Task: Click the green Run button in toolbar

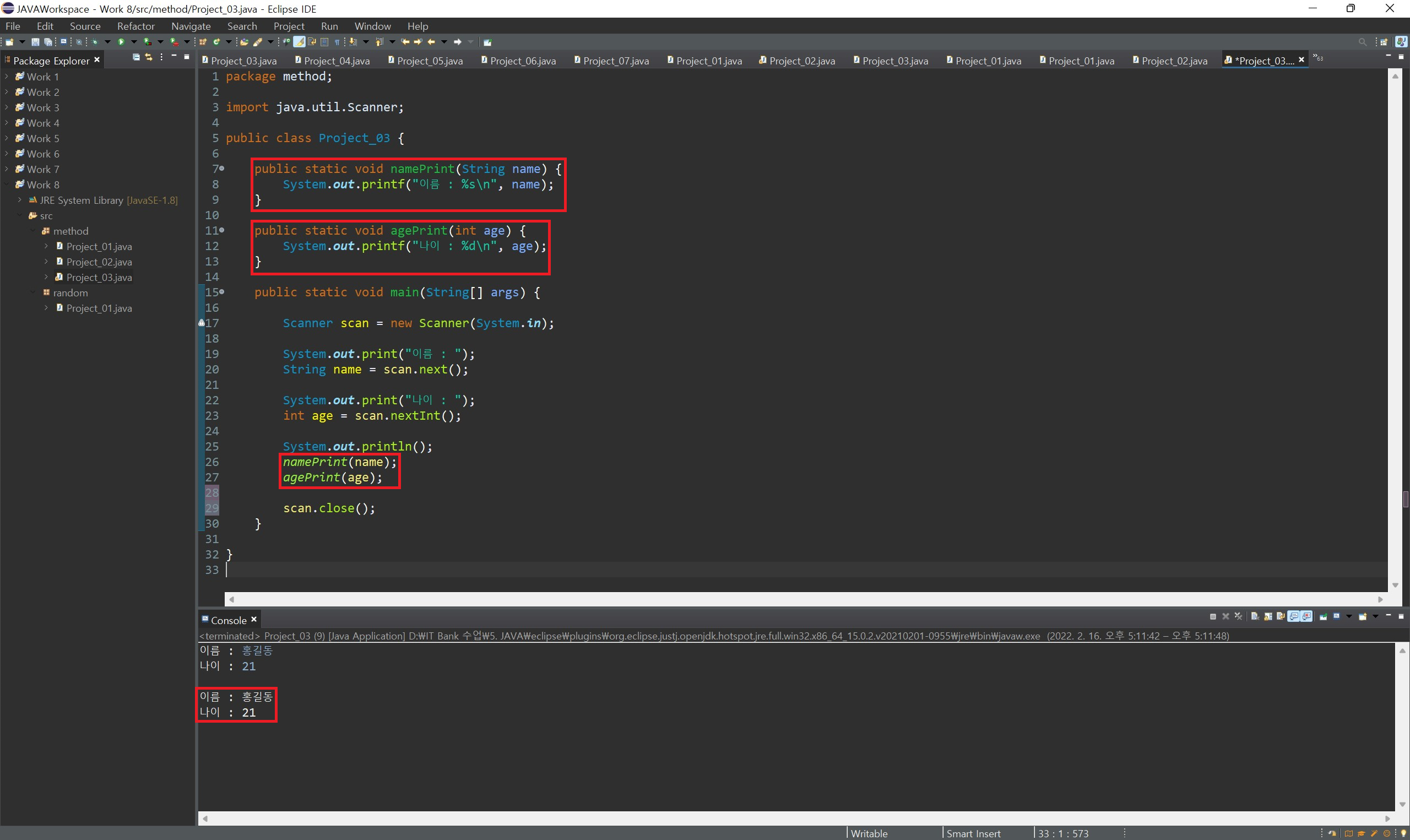Action: coord(121,42)
